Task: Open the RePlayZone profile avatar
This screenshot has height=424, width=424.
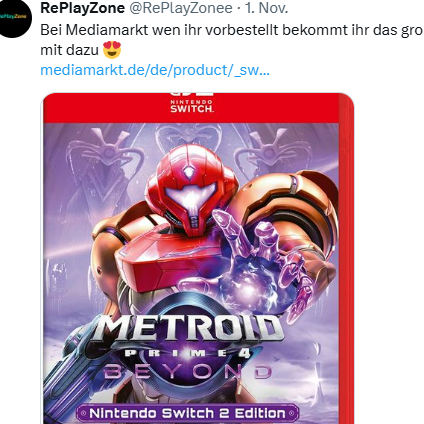Action: pyautogui.click(x=16, y=19)
